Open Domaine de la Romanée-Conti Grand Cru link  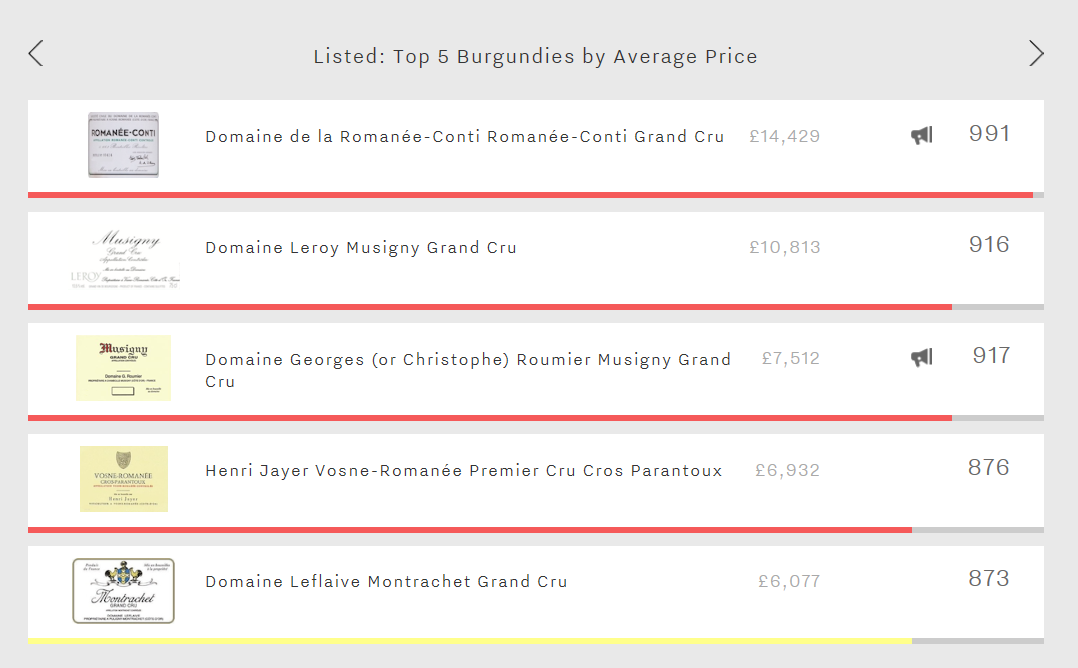[465, 137]
